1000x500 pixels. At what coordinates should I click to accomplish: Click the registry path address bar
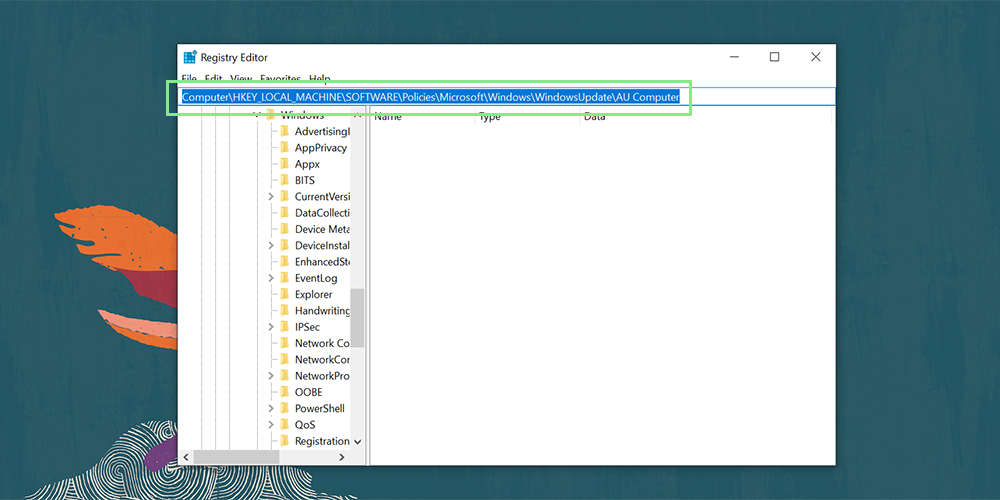(506, 97)
